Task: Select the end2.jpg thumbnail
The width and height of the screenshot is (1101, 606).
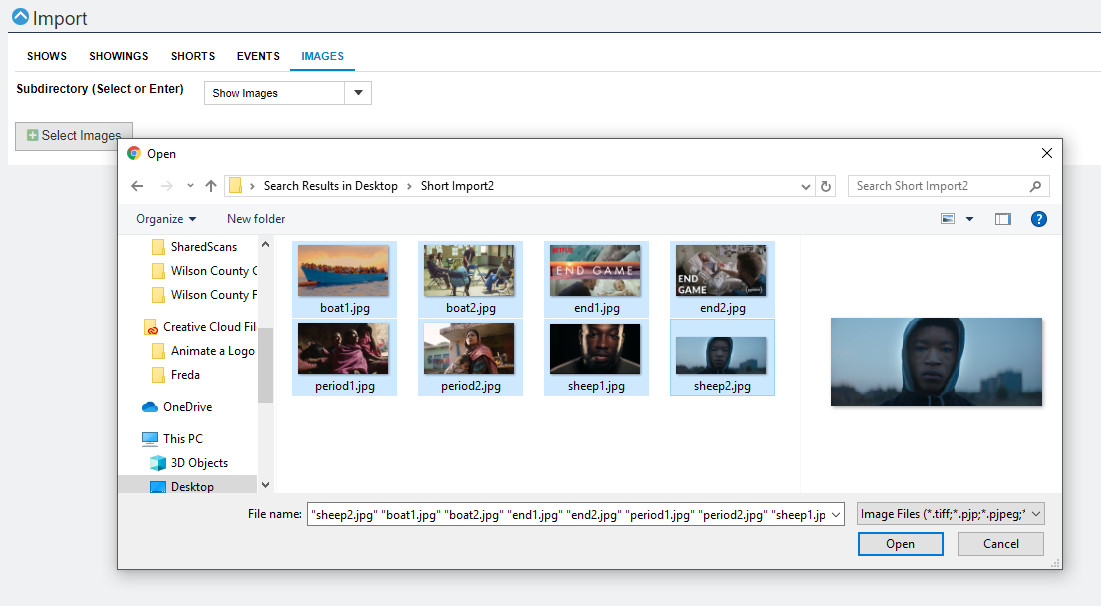Action: pos(723,279)
